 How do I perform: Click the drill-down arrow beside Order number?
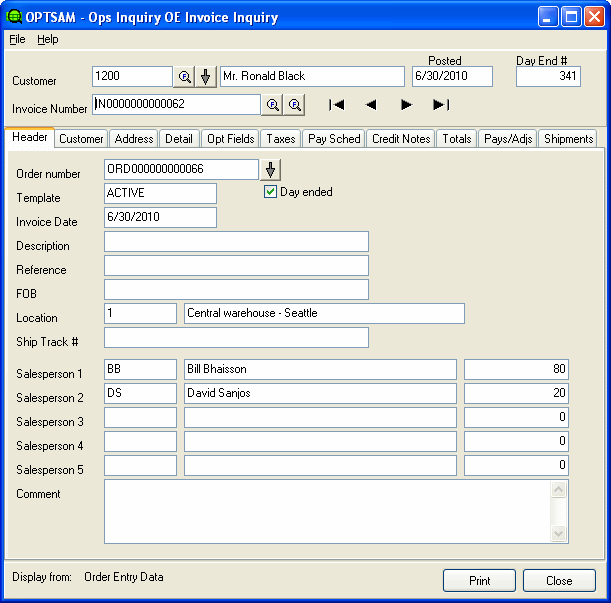click(271, 170)
